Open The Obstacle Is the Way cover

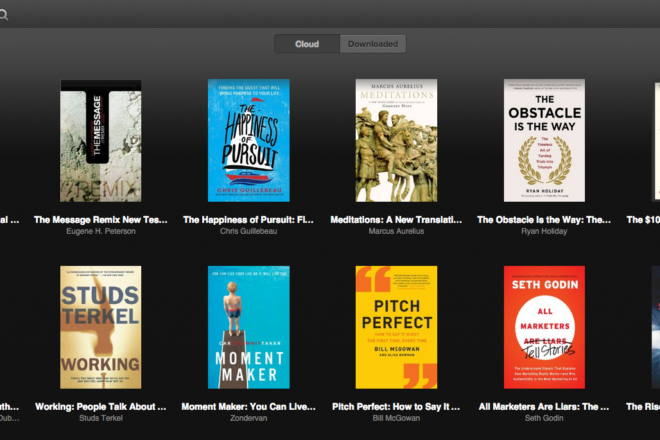click(544, 141)
